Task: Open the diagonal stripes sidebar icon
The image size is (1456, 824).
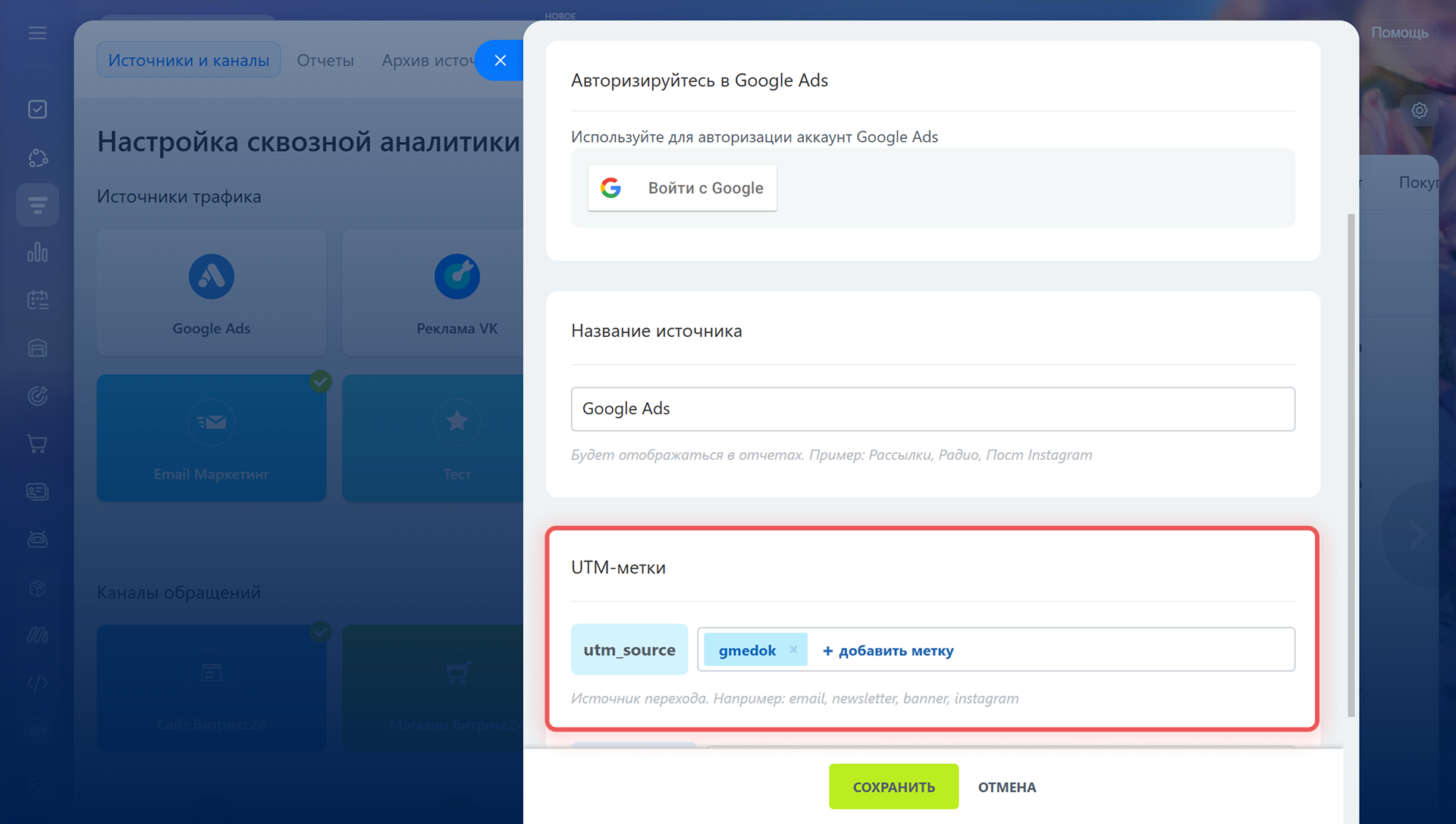Action: [x=37, y=635]
